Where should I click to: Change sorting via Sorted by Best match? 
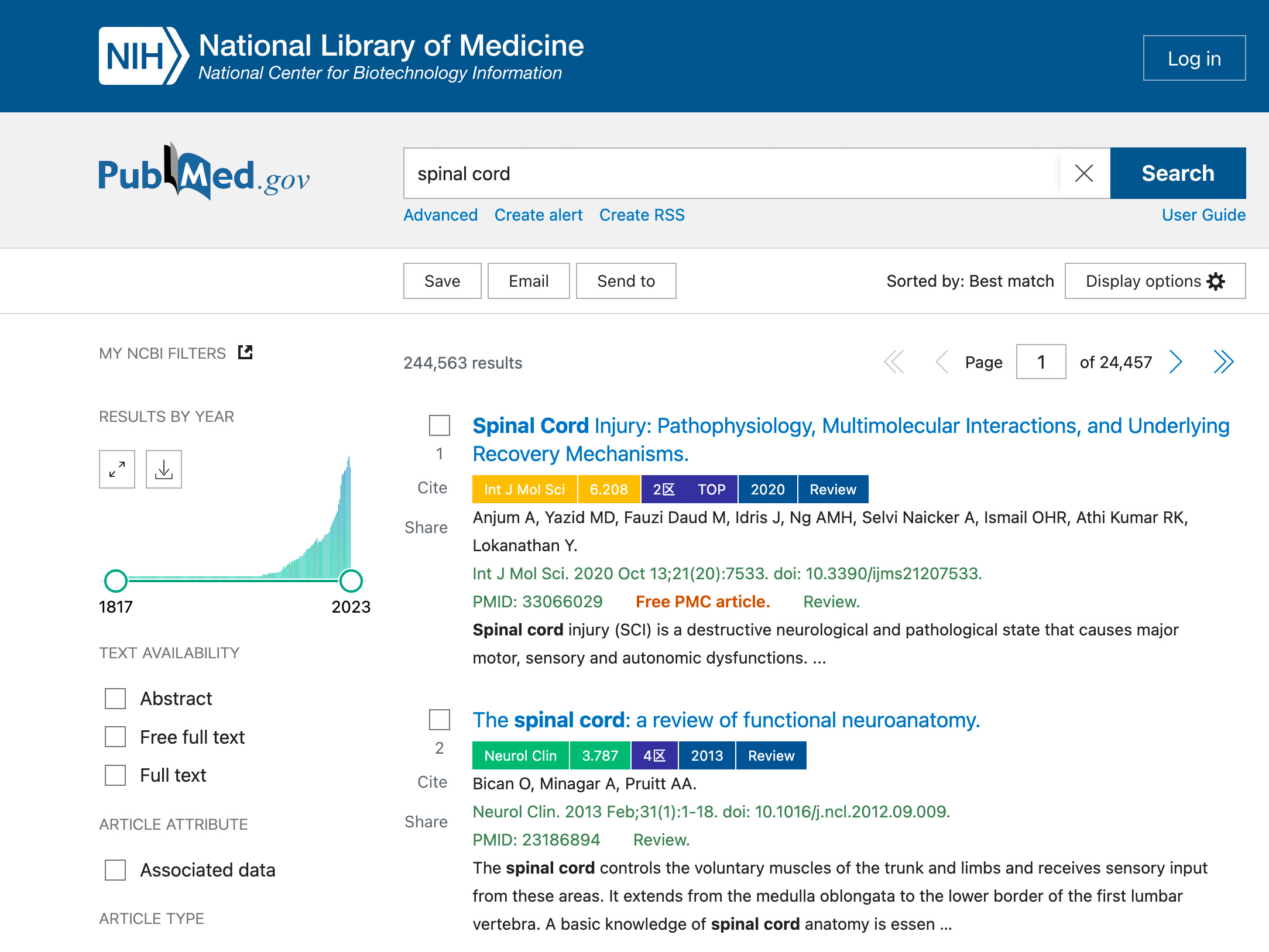click(969, 281)
